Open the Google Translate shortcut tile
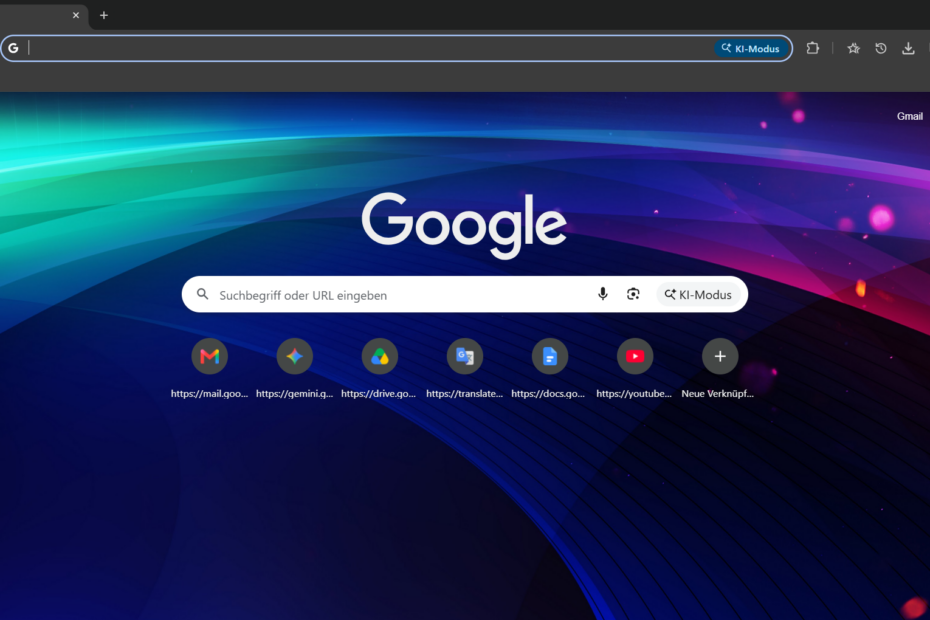The image size is (930, 620). (465, 356)
